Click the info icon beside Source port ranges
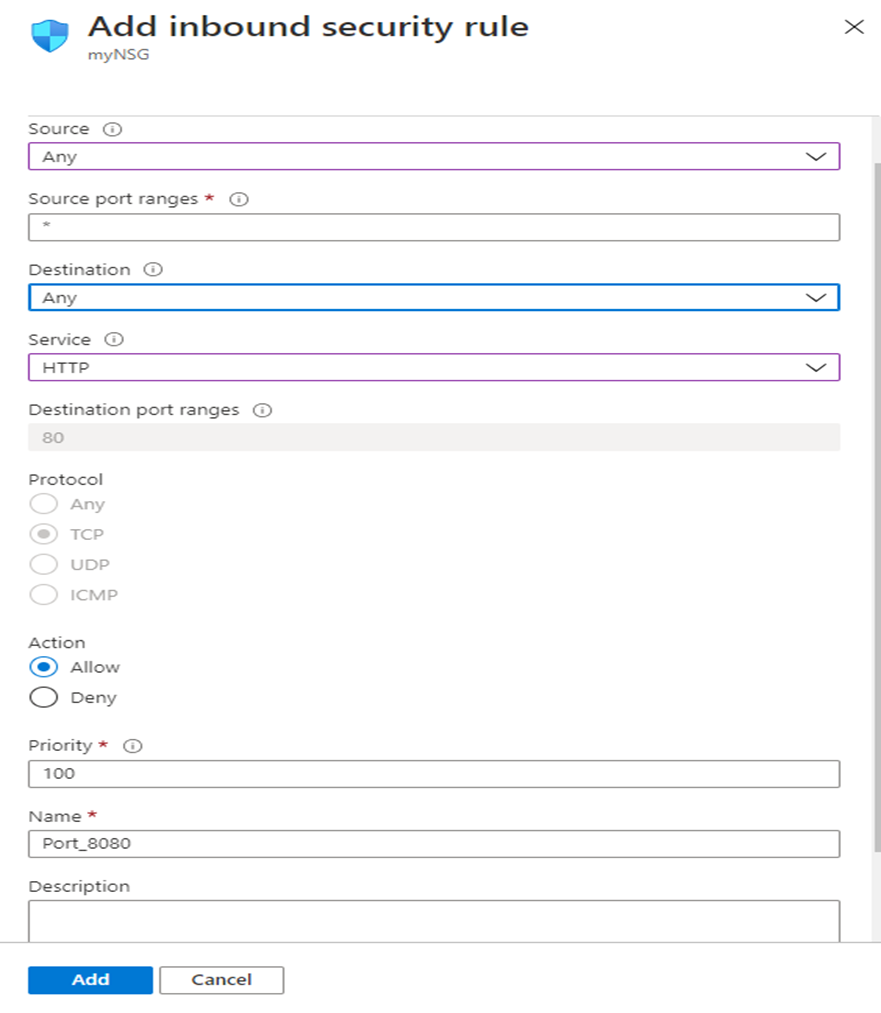Screen dimensions: 881x1013 pos(238,199)
